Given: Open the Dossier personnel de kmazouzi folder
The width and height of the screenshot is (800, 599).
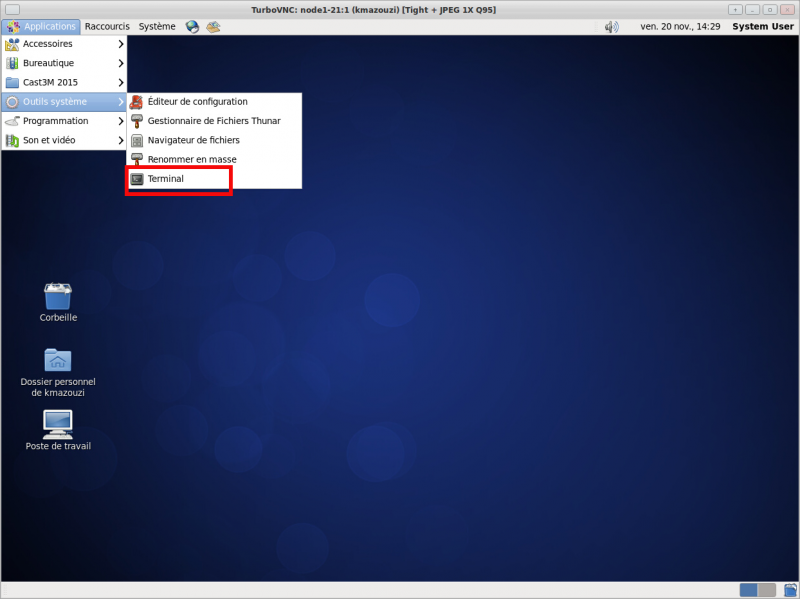Looking at the screenshot, I should click(x=58, y=360).
